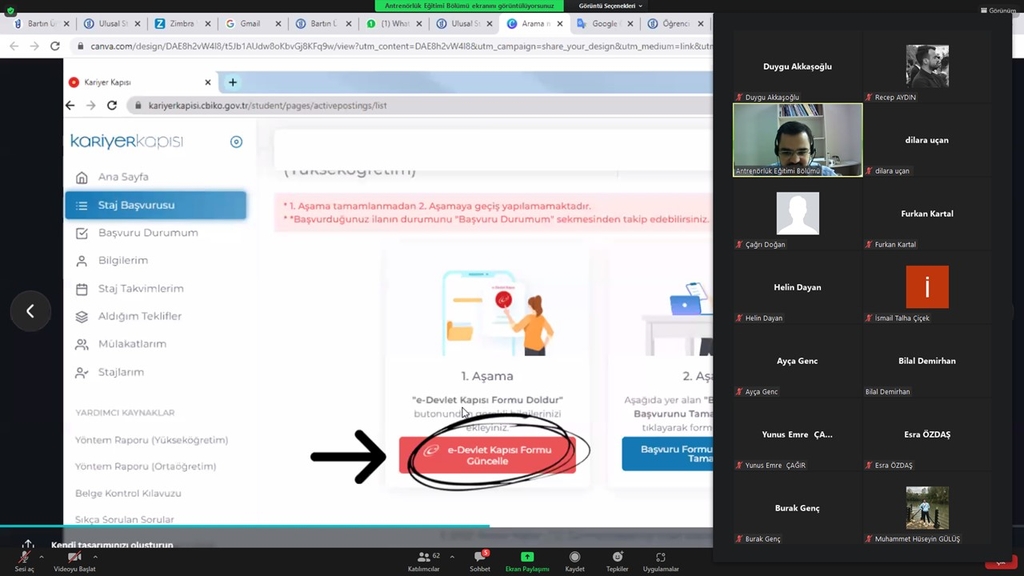Click the Sesi aç microphone icon

(x=23, y=557)
